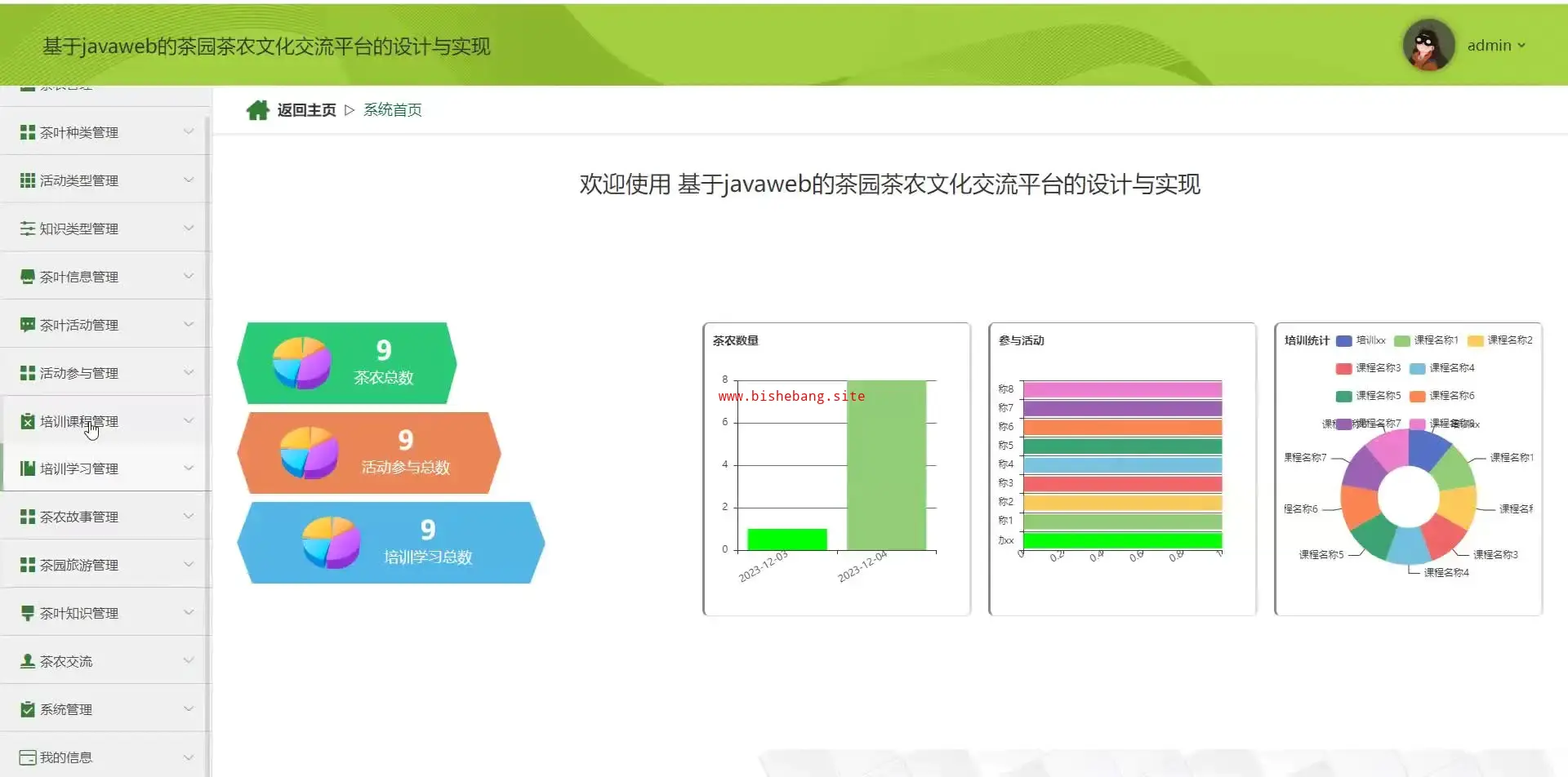Click the 培训学习管理 sidebar icon
The image size is (1568, 777).
tap(28, 468)
